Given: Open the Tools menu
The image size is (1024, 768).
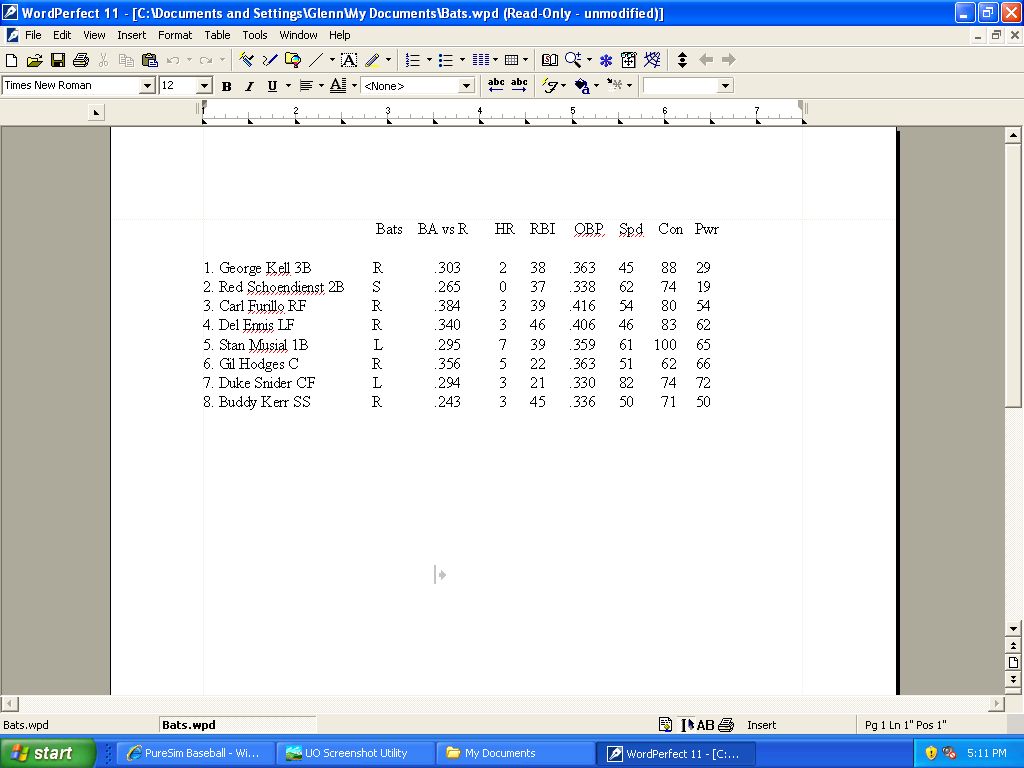Looking at the screenshot, I should pyautogui.click(x=255, y=35).
